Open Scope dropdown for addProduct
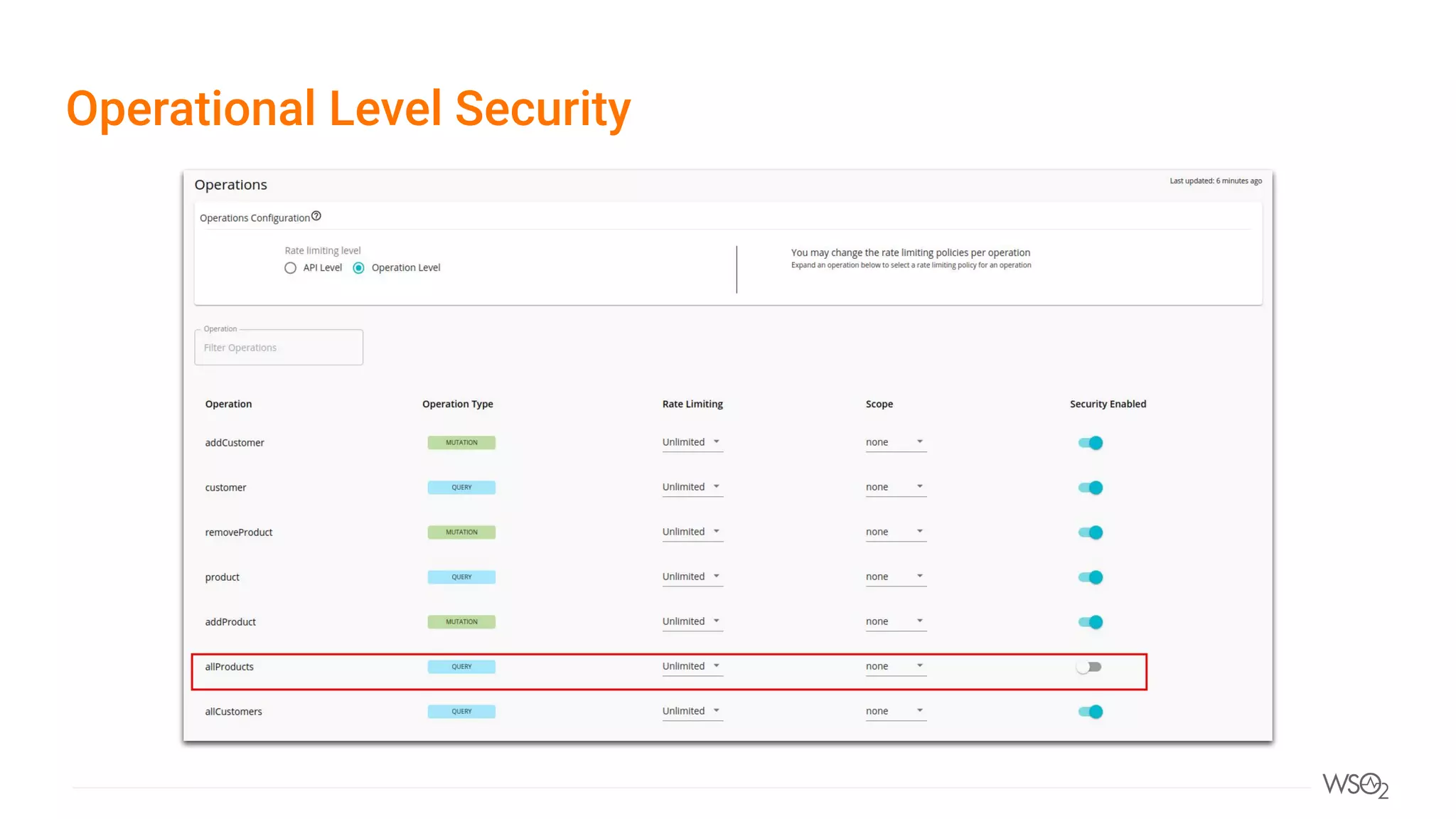Viewport: 1456px width, 819px height. coord(896,621)
